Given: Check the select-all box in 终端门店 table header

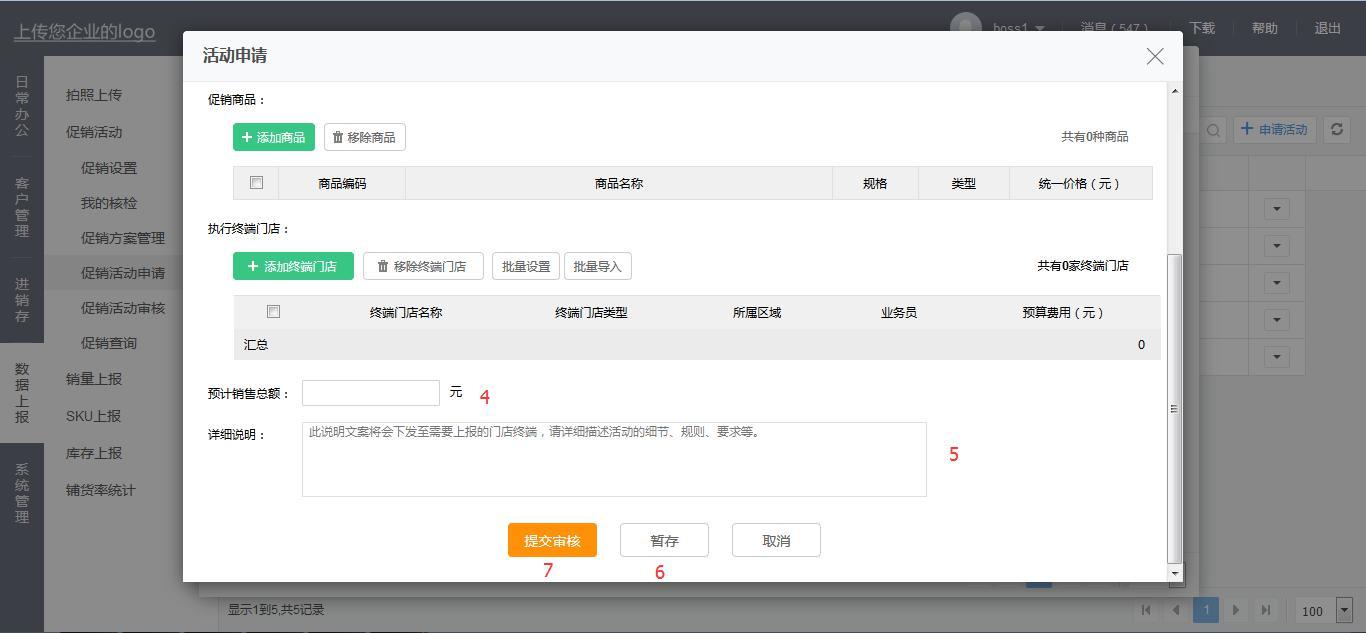Looking at the screenshot, I should click(273, 312).
